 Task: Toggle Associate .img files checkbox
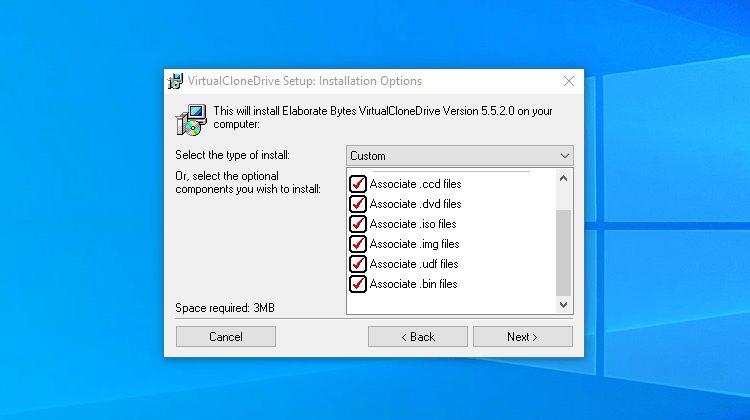[x=358, y=244]
